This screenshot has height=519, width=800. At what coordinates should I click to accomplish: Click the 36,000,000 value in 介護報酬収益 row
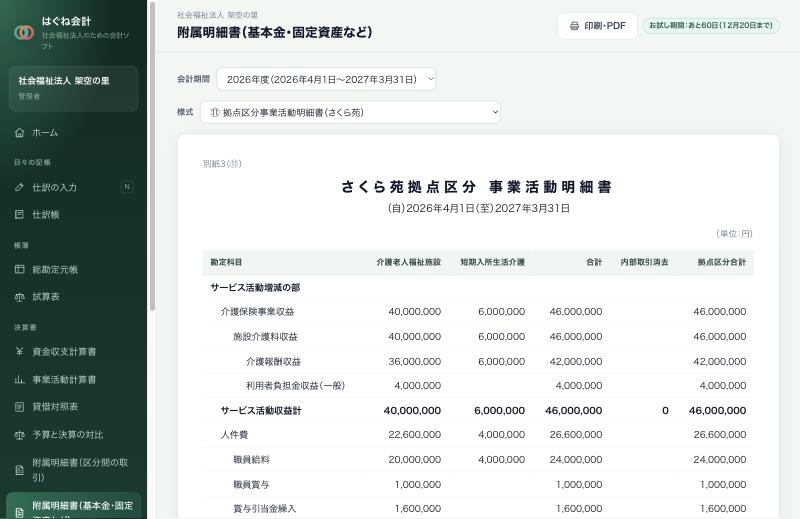tap(414, 361)
